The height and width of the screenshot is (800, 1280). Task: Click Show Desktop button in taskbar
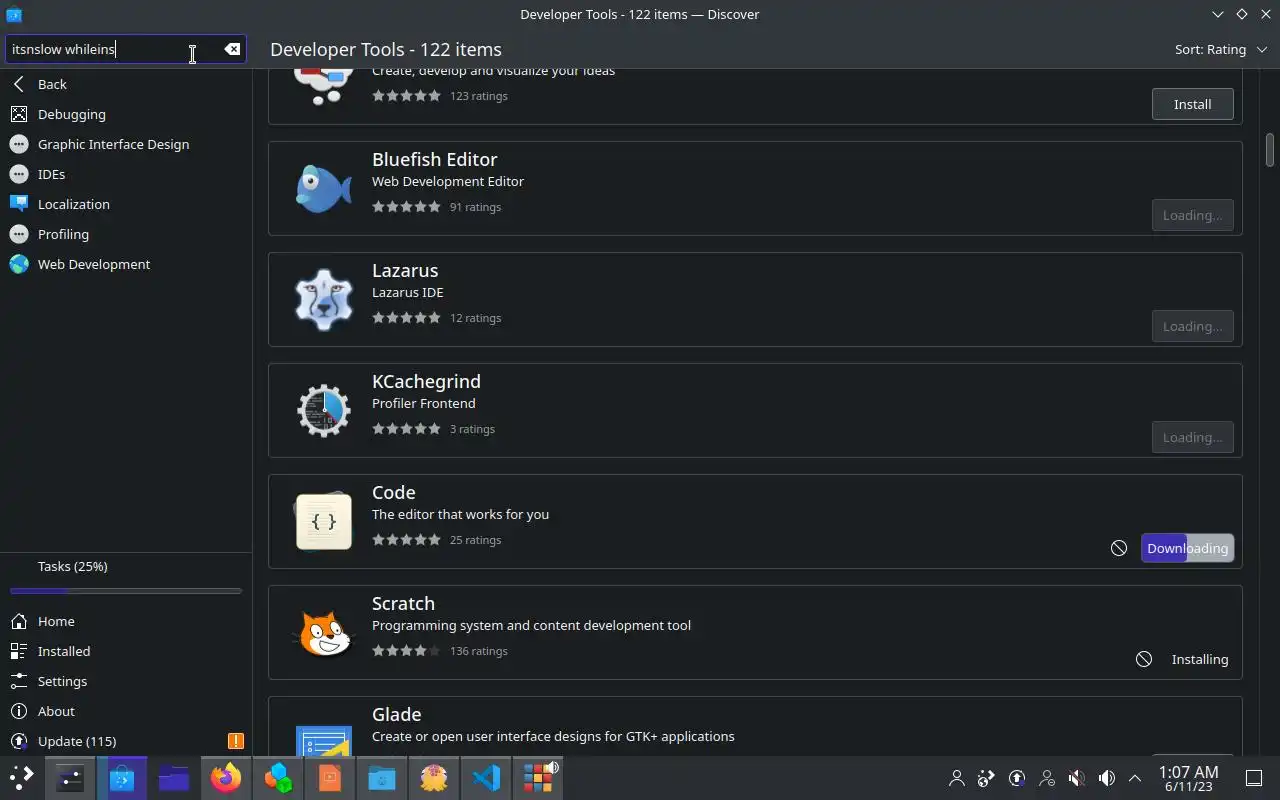point(1253,778)
